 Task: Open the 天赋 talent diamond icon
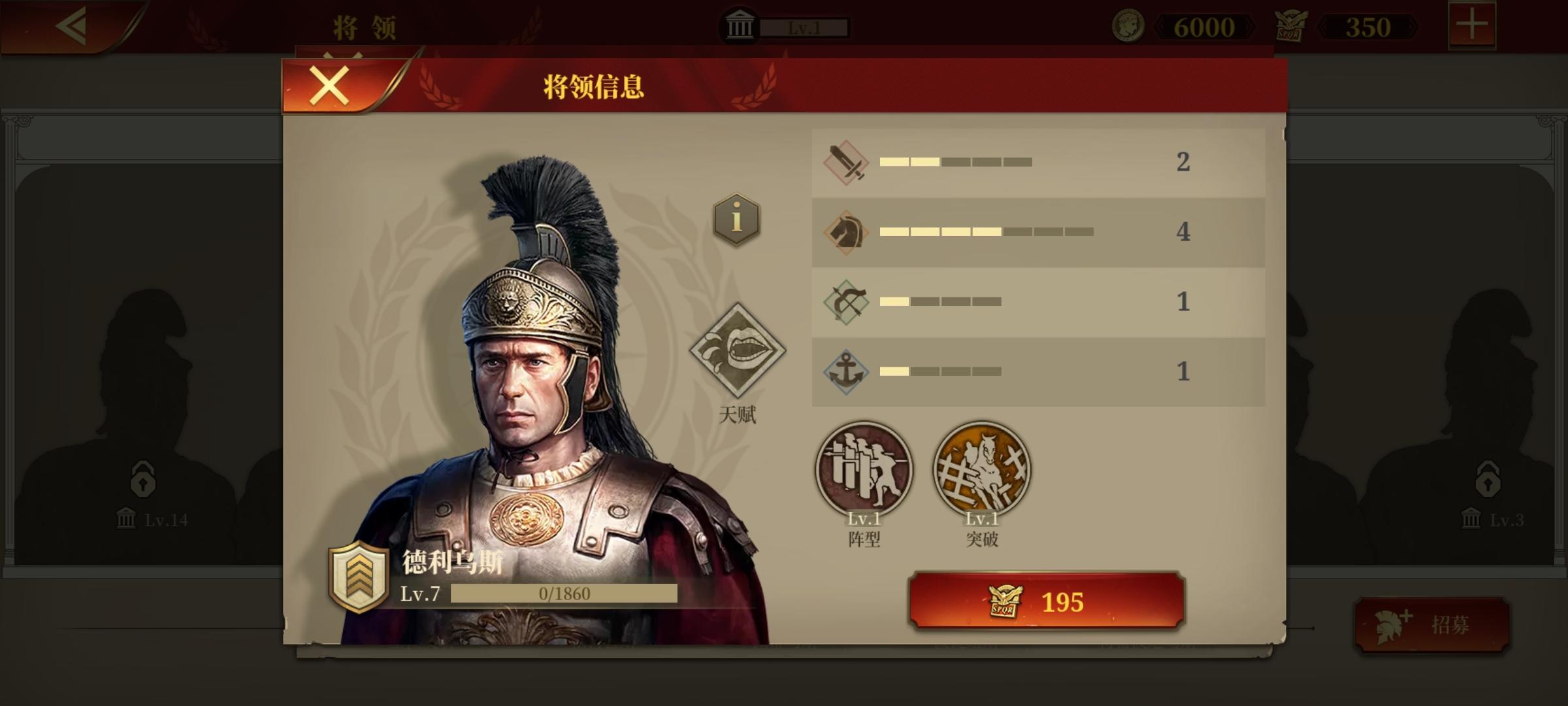pyautogui.click(x=738, y=350)
